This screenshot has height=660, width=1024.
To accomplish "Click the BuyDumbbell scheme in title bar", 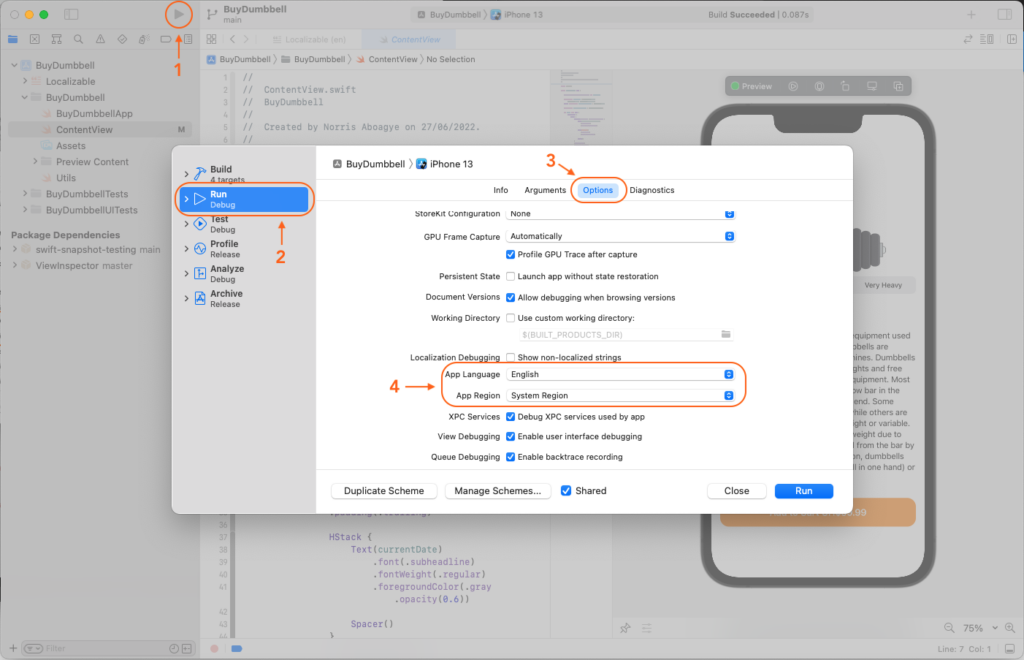I will [449, 14].
